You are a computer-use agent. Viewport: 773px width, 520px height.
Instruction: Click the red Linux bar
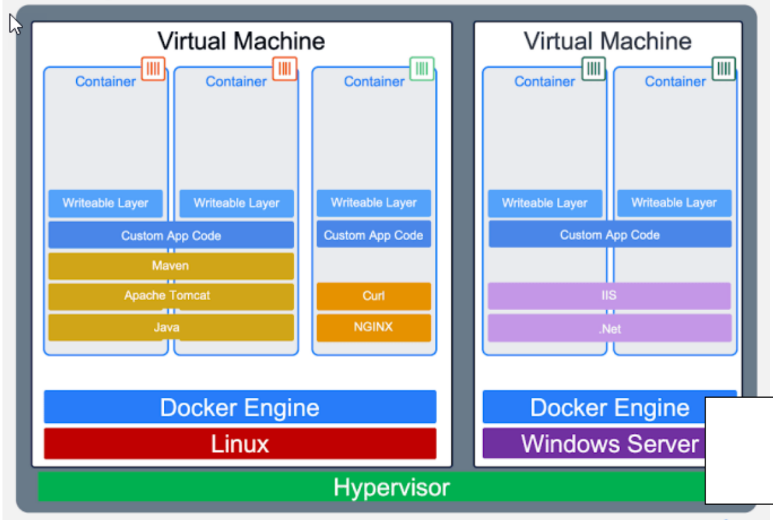point(240,444)
